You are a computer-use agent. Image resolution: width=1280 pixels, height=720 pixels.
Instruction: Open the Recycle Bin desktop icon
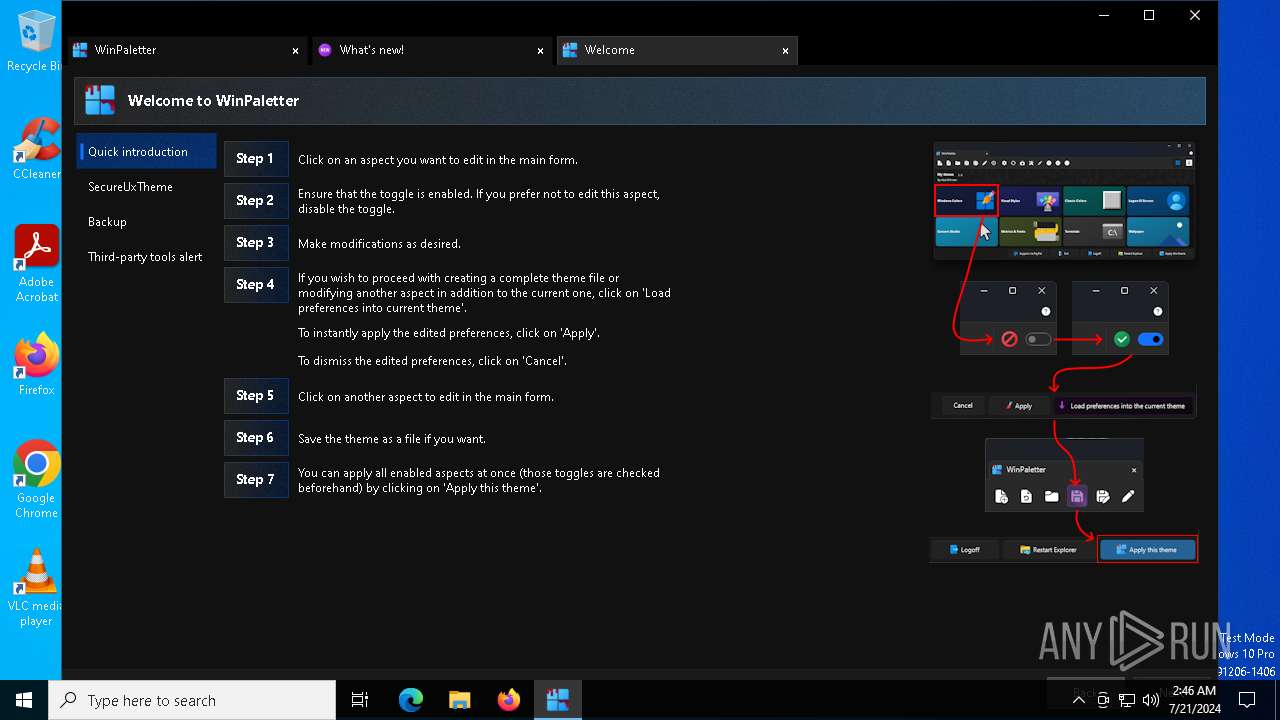point(34,41)
